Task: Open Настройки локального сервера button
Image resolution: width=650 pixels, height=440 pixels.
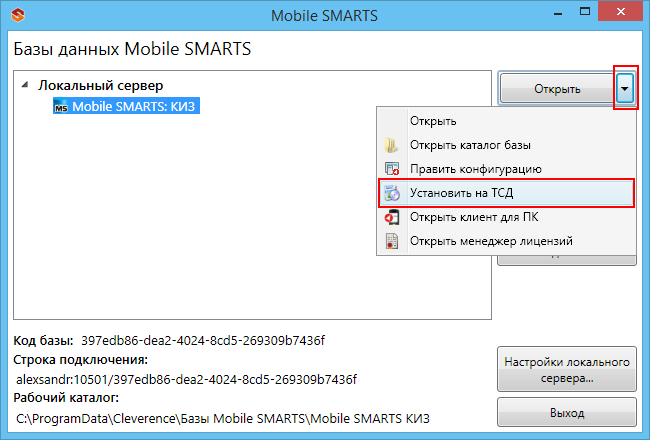Action: (567, 370)
